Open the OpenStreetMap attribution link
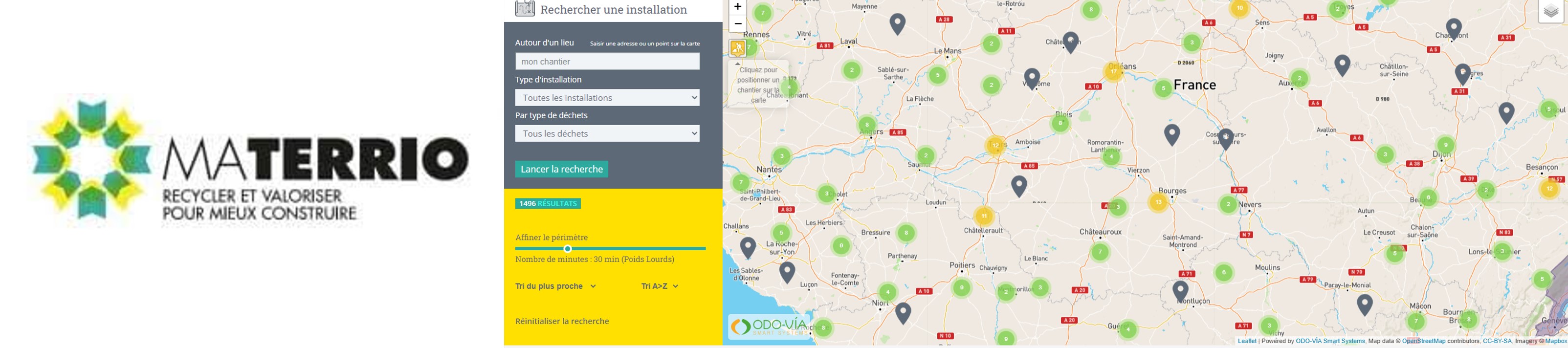 click(x=1424, y=341)
